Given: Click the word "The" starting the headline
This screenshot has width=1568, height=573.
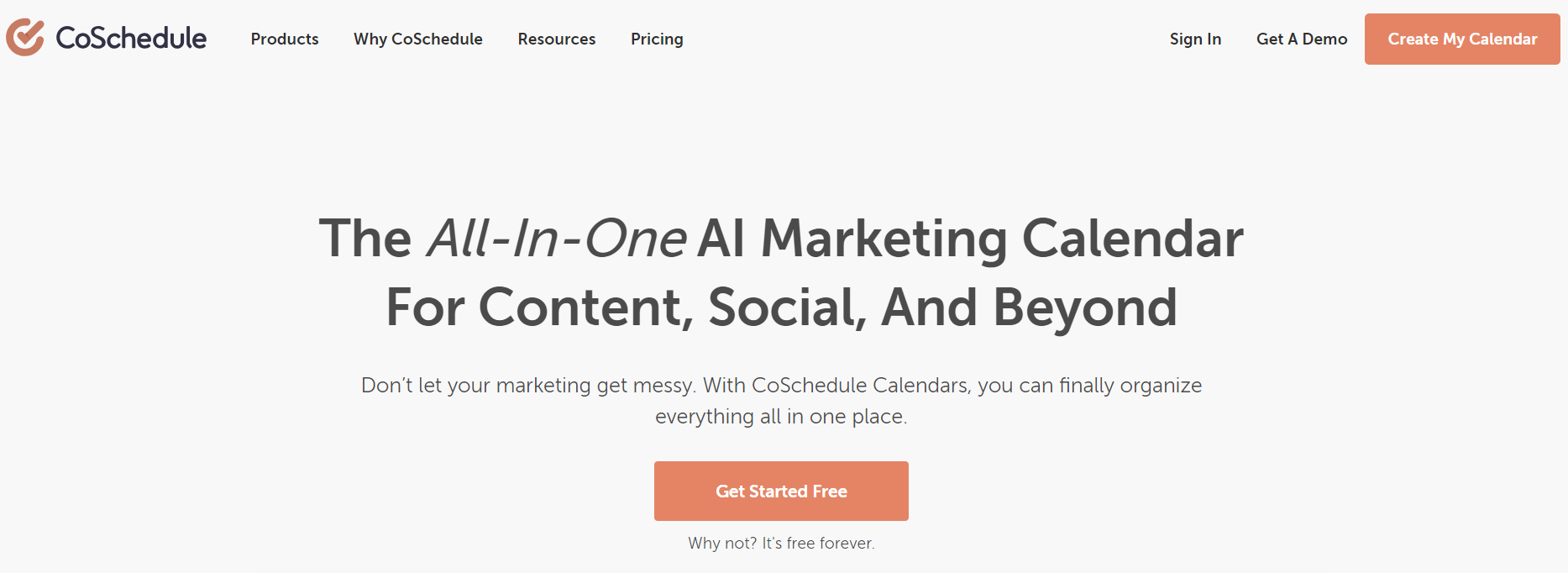Looking at the screenshot, I should pyautogui.click(x=365, y=239).
